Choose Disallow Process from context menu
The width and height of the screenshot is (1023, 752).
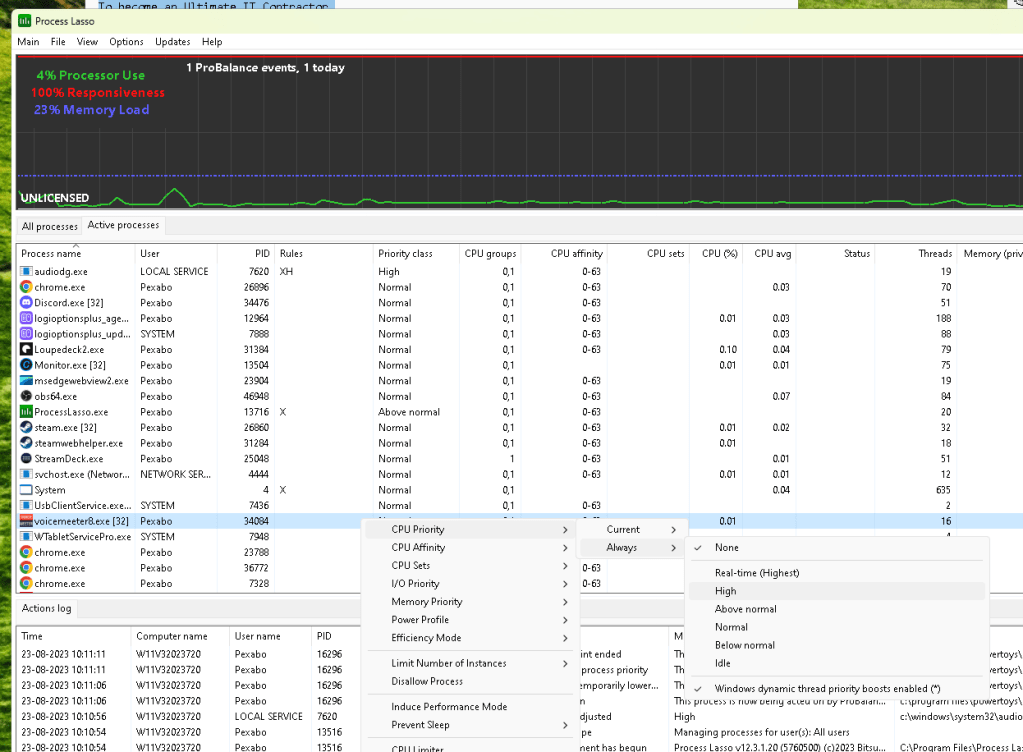(x=468, y=682)
